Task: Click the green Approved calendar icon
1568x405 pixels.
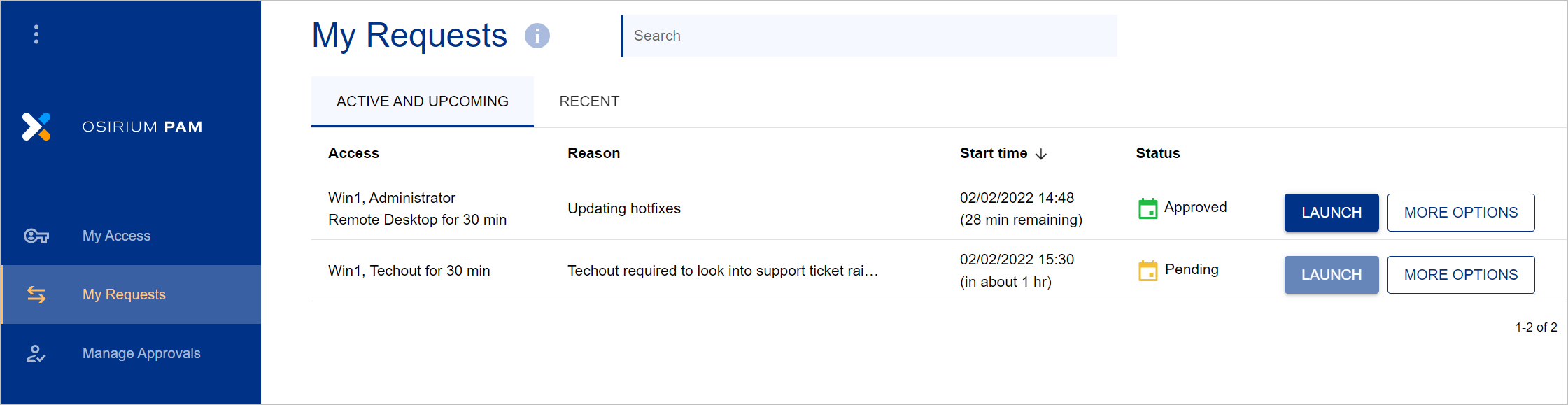Action: 1147,208
